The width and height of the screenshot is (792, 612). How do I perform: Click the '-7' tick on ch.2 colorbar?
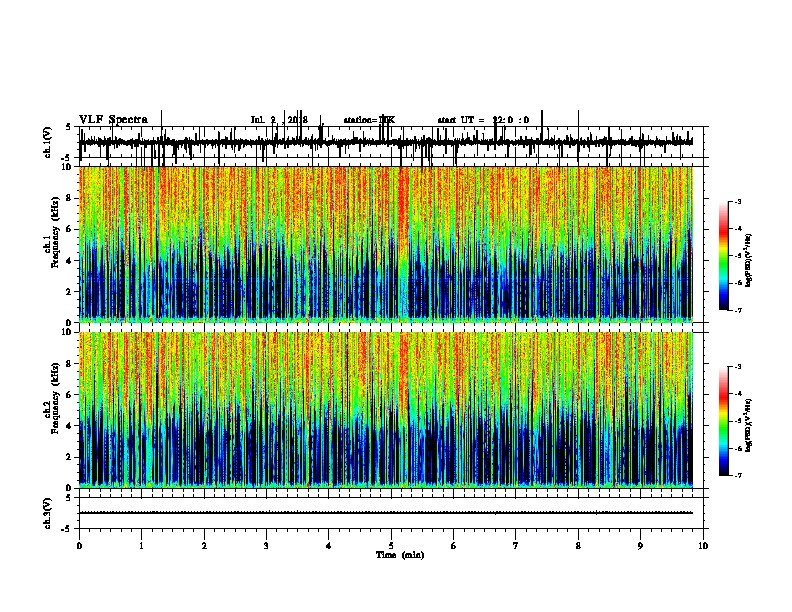pyautogui.click(x=738, y=475)
